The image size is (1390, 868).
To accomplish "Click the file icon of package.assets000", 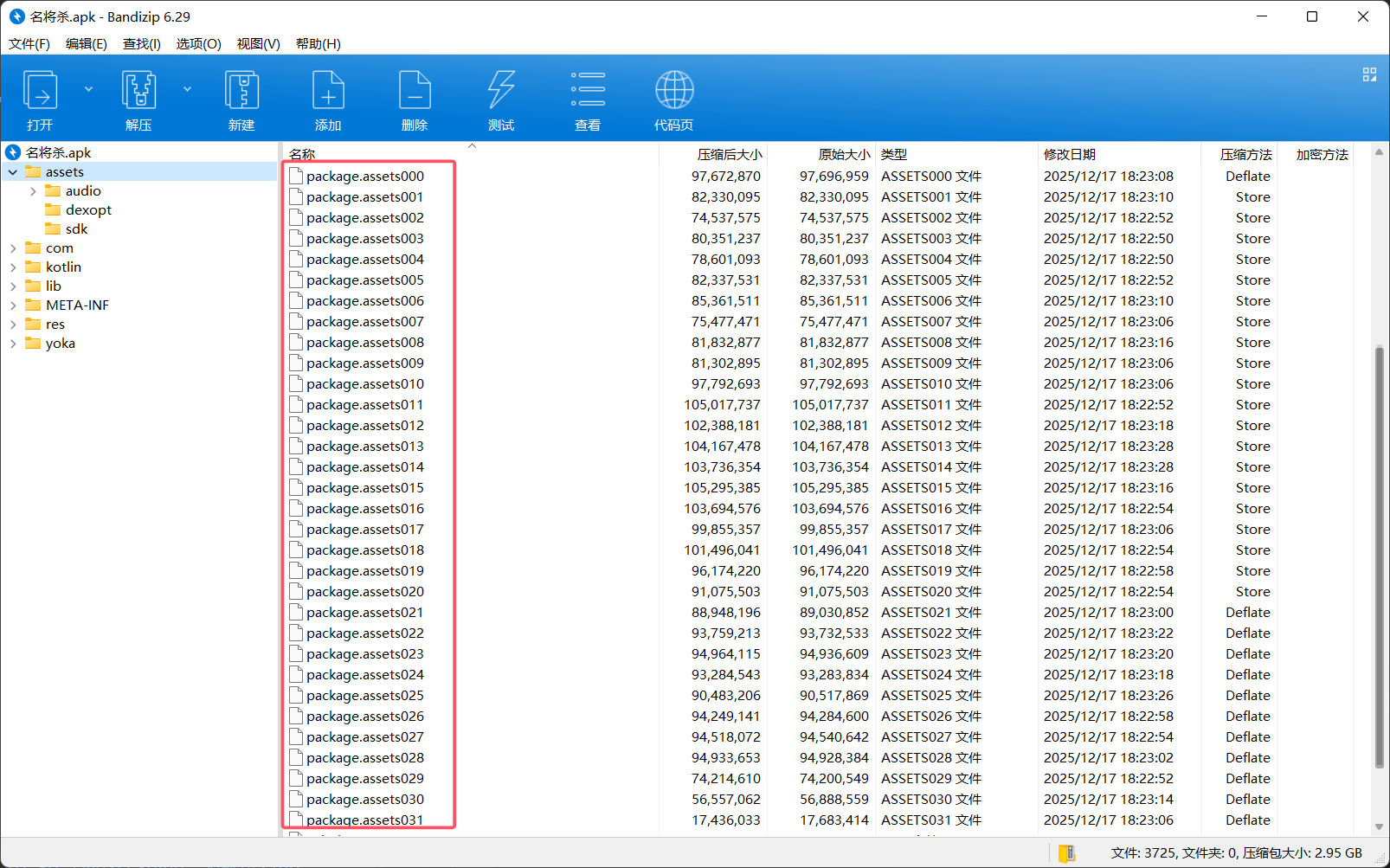I will (296, 176).
